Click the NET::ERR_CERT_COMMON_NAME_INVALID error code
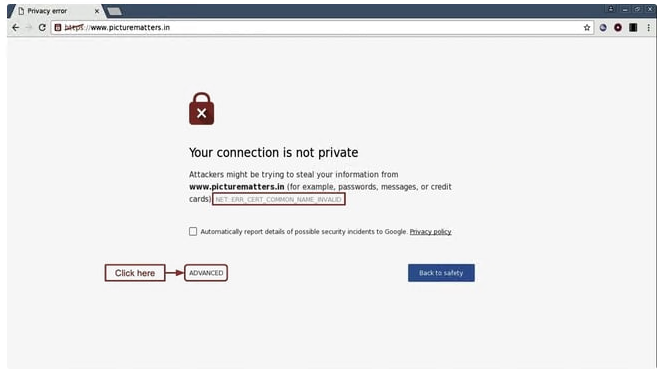 pyautogui.click(x=279, y=199)
